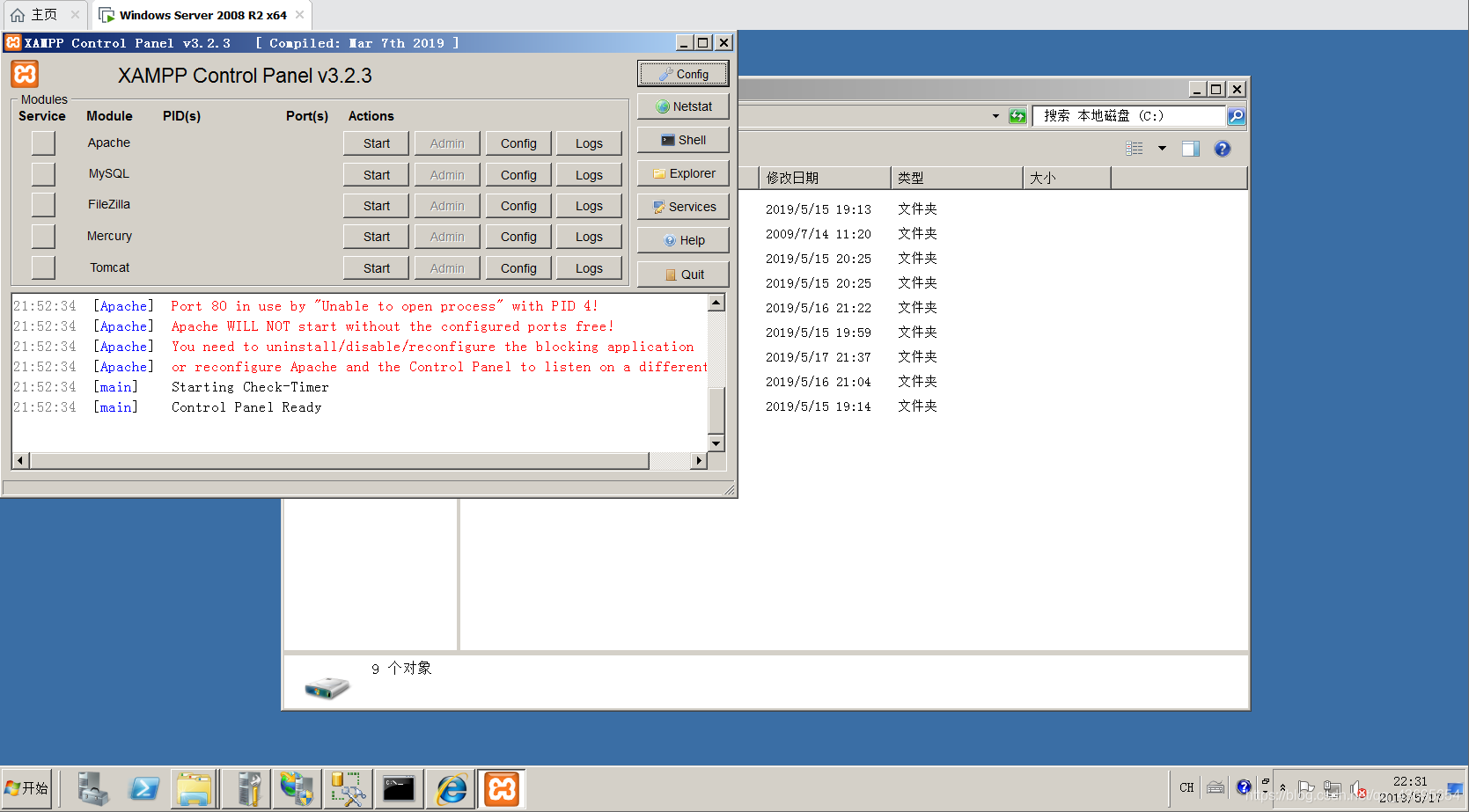
Task: Toggle the preview pane icon in Explorer
Action: pos(1191,149)
